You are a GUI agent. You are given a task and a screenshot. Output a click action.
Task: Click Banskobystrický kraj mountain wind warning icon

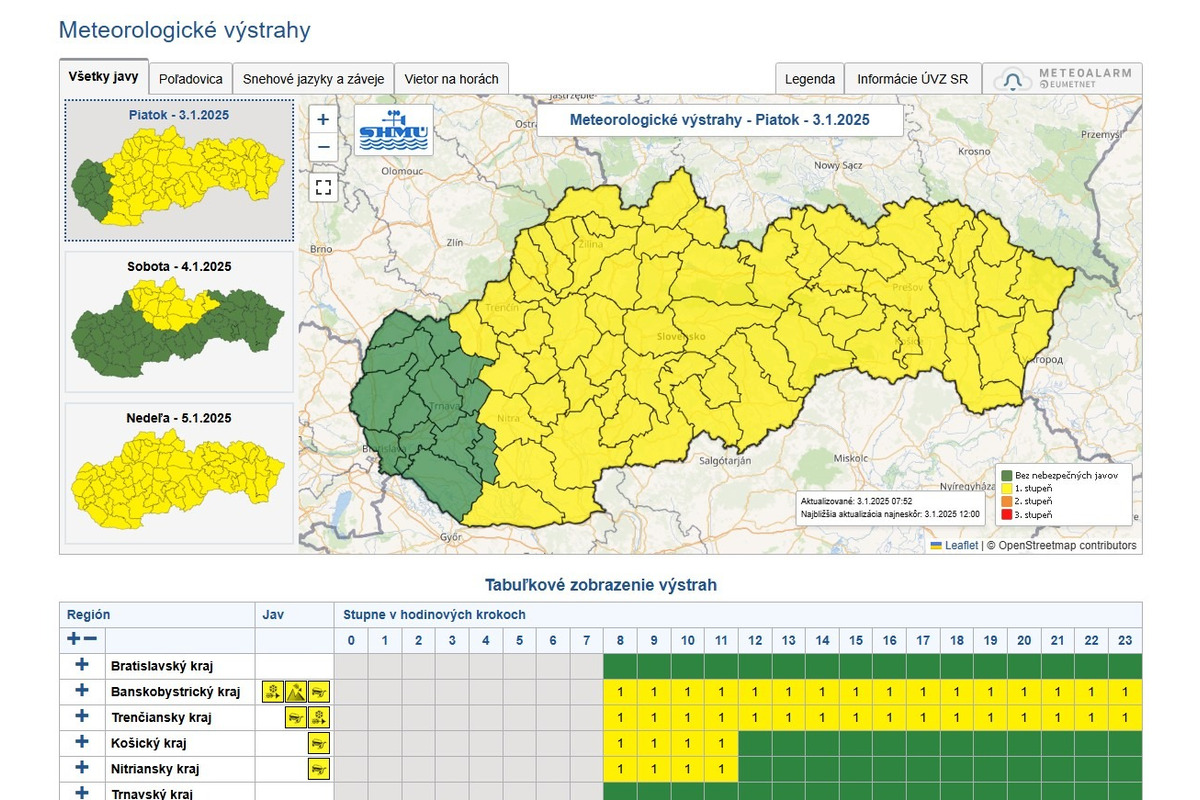point(296,691)
